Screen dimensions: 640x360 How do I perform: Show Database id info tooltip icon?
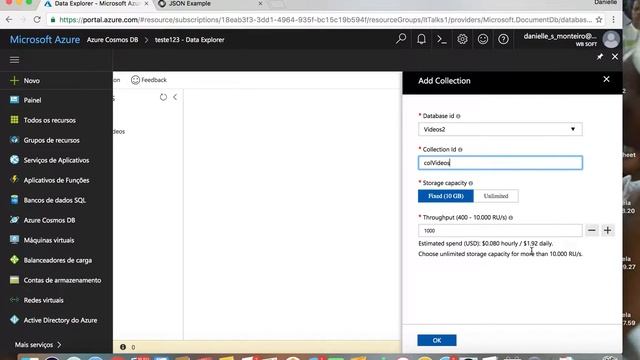458,116
